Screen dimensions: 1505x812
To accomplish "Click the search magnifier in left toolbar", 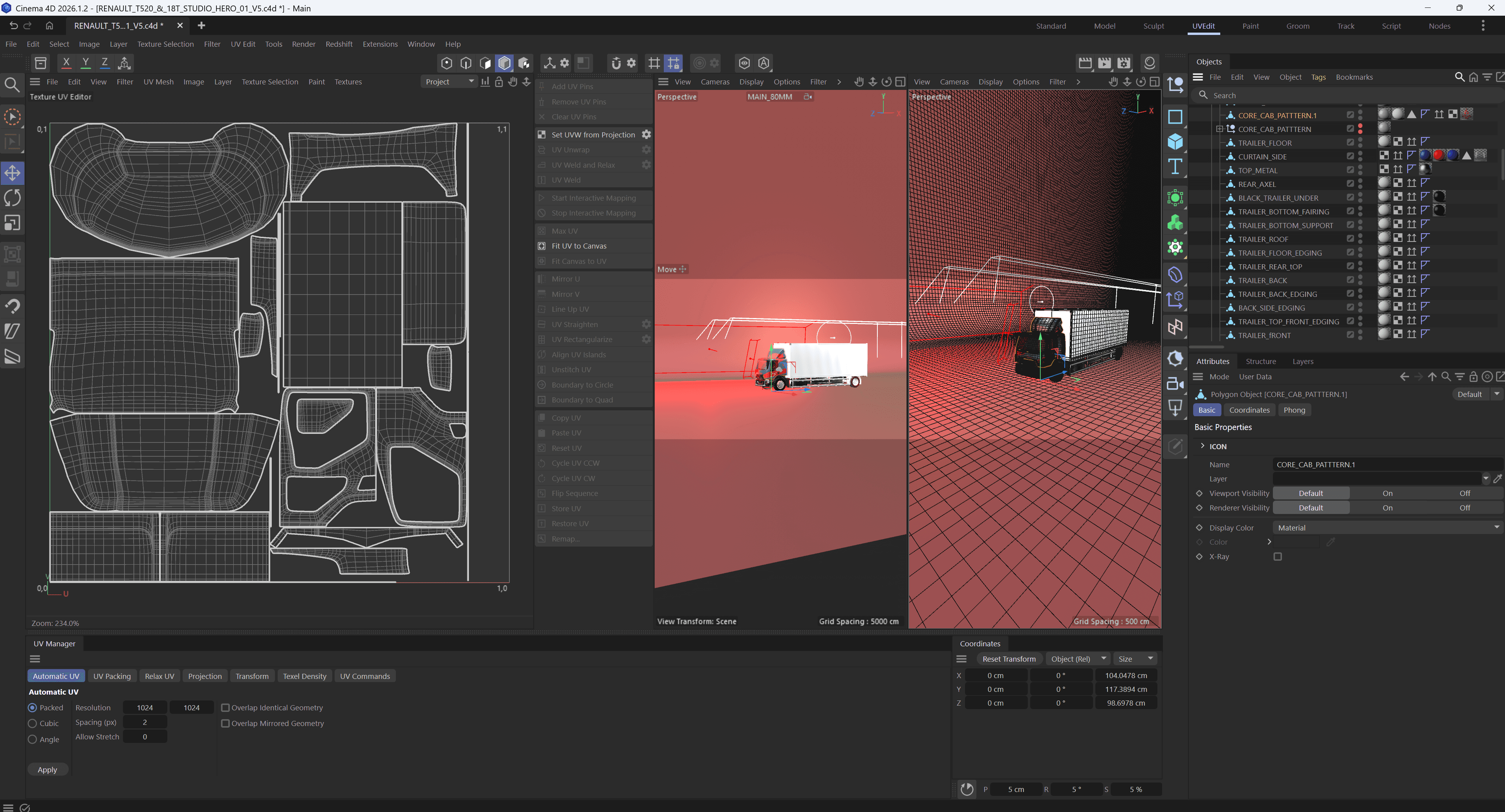I will pyautogui.click(x=12, y=85).
